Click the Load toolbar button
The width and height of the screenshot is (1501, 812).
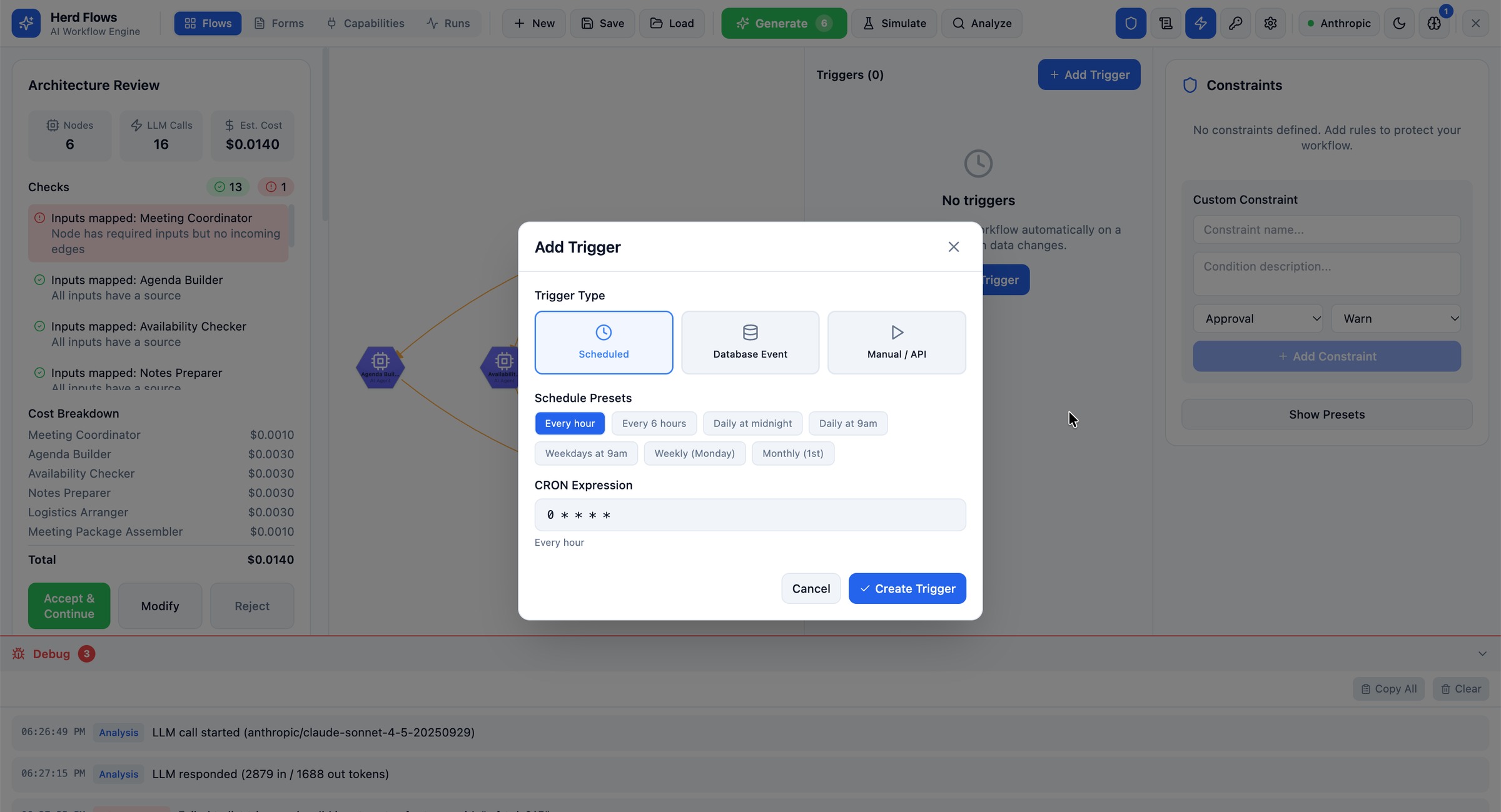[x=672, y=23]
